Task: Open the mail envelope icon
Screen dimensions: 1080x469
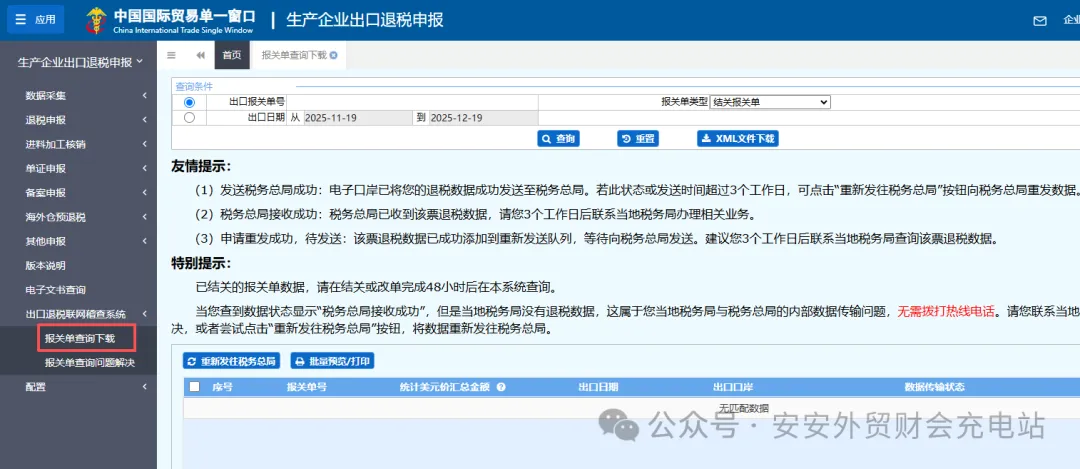Action: 1040,21
